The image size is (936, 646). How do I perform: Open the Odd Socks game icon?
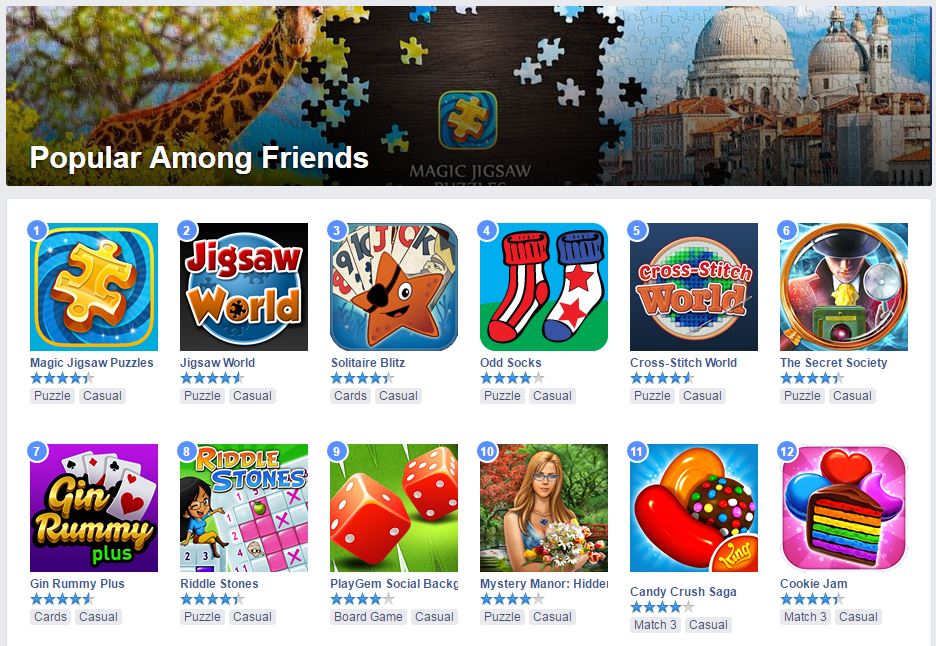(x=544, y=287)
